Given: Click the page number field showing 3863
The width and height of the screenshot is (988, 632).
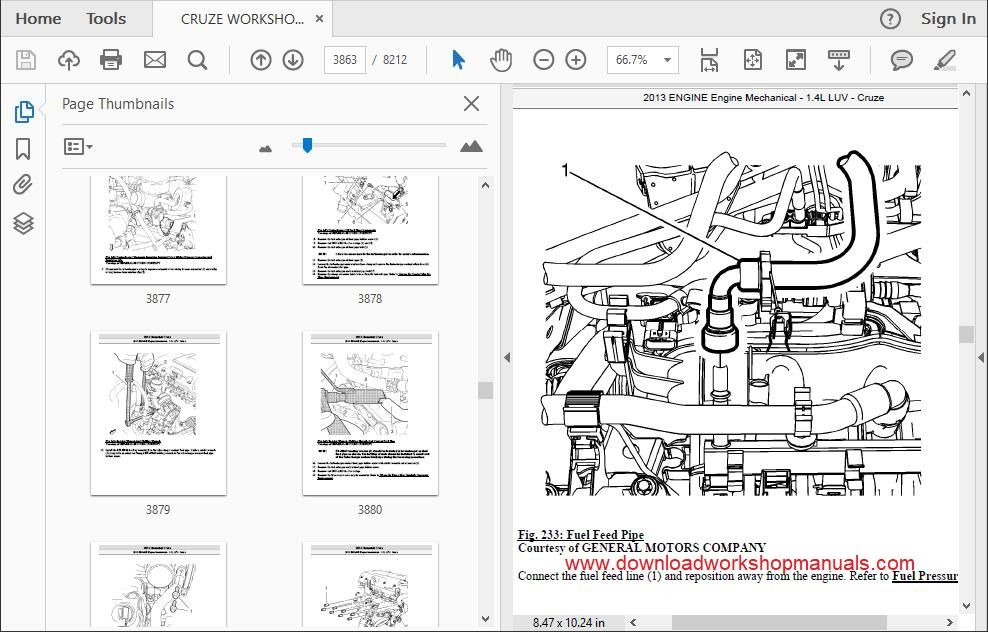Looking at the screenshot, I should [x=345, y=60].
